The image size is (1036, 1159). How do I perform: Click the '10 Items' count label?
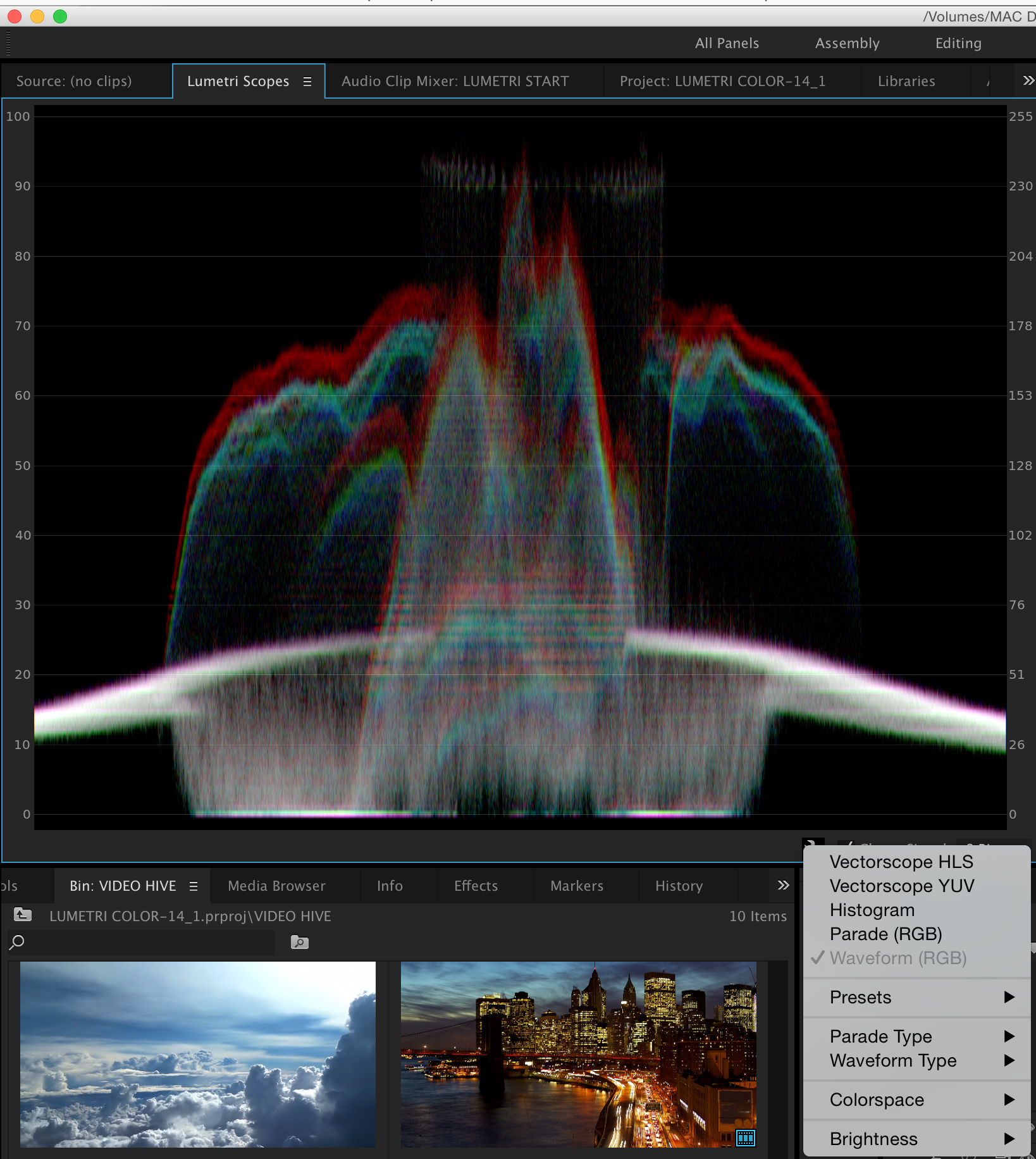pyautogui.click(x=758, y=916)
